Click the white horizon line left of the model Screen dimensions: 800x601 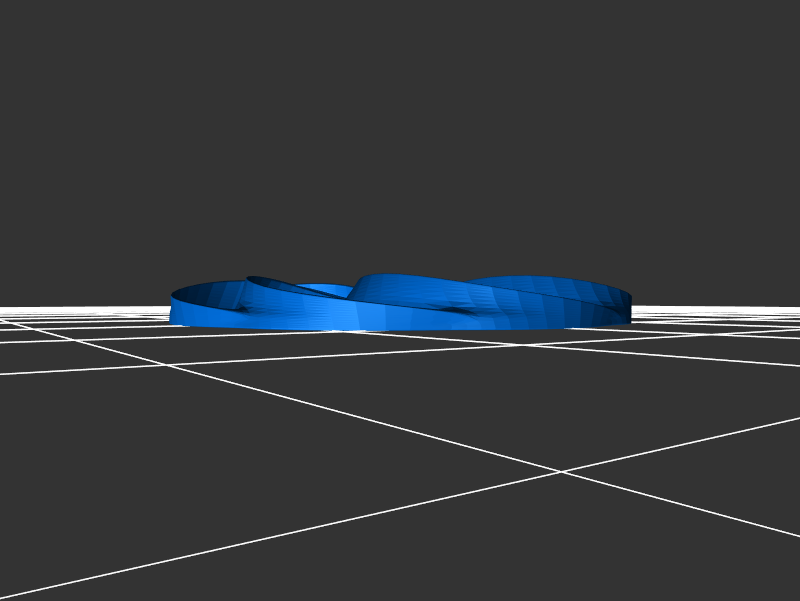[x=80, y=306]
